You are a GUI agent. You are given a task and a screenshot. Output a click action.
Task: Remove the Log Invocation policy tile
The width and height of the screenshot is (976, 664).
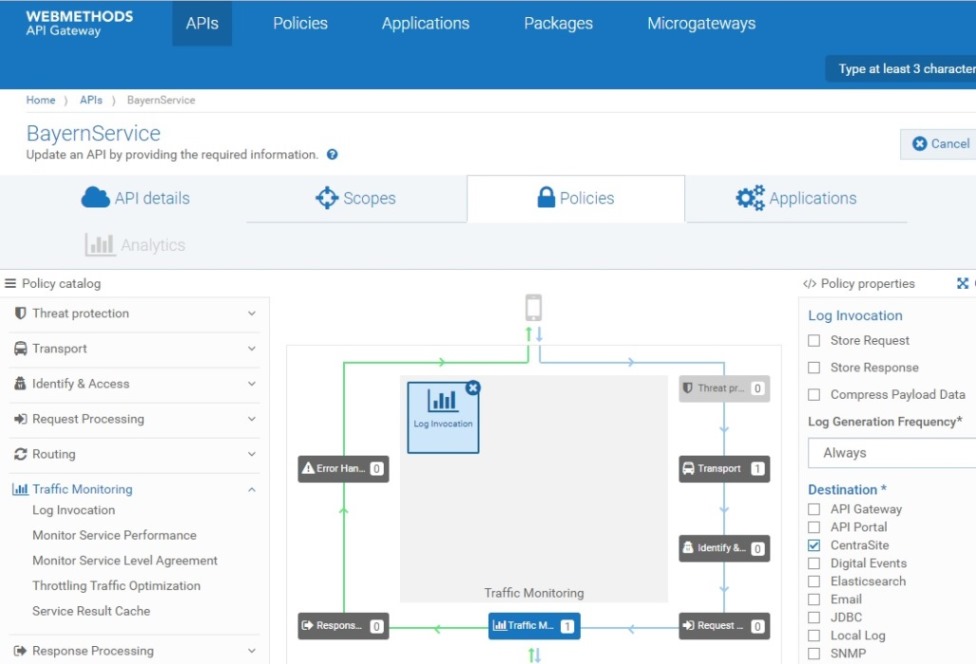click(473, 388)
